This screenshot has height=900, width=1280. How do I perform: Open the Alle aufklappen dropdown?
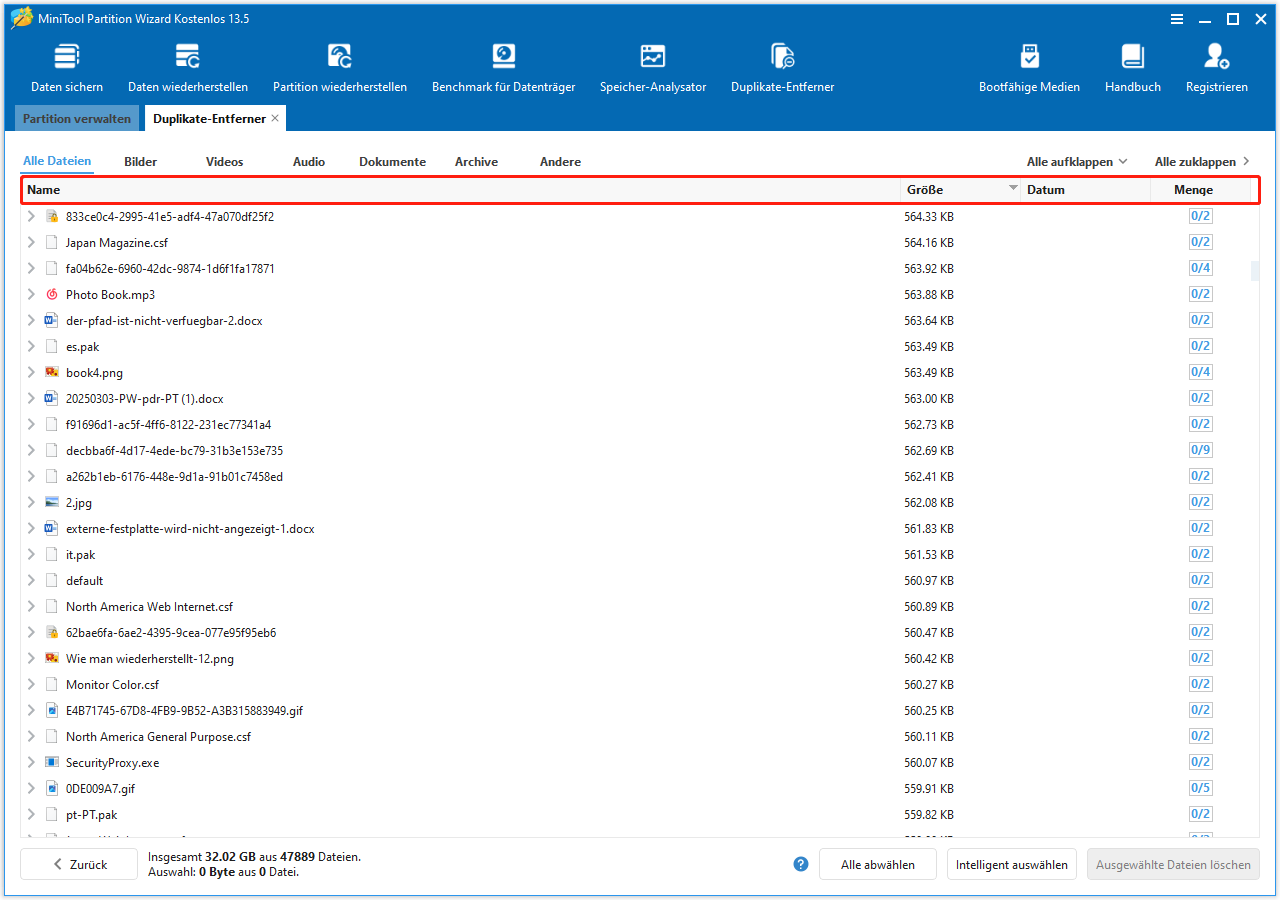point(1077,161)
